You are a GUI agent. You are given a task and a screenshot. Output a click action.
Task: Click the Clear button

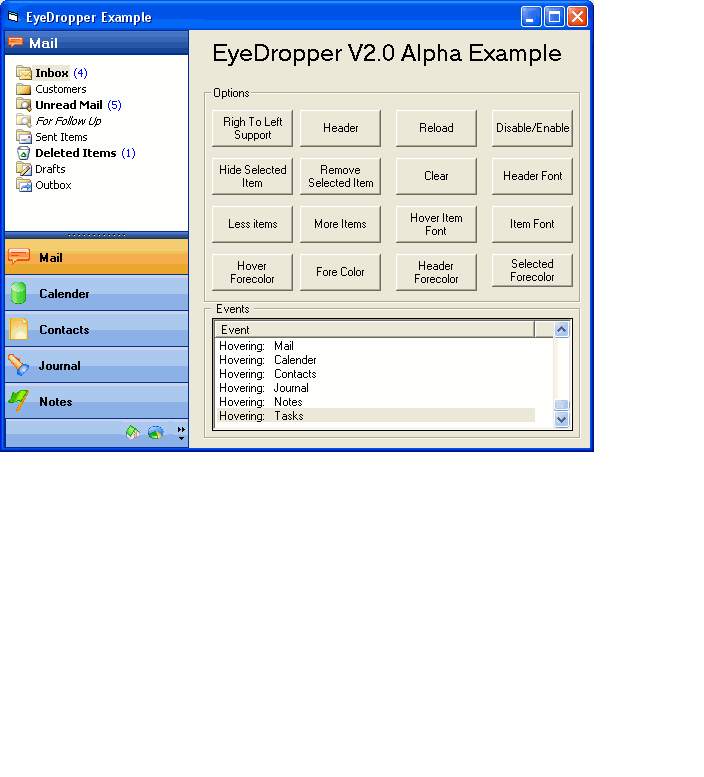point(436,176)
